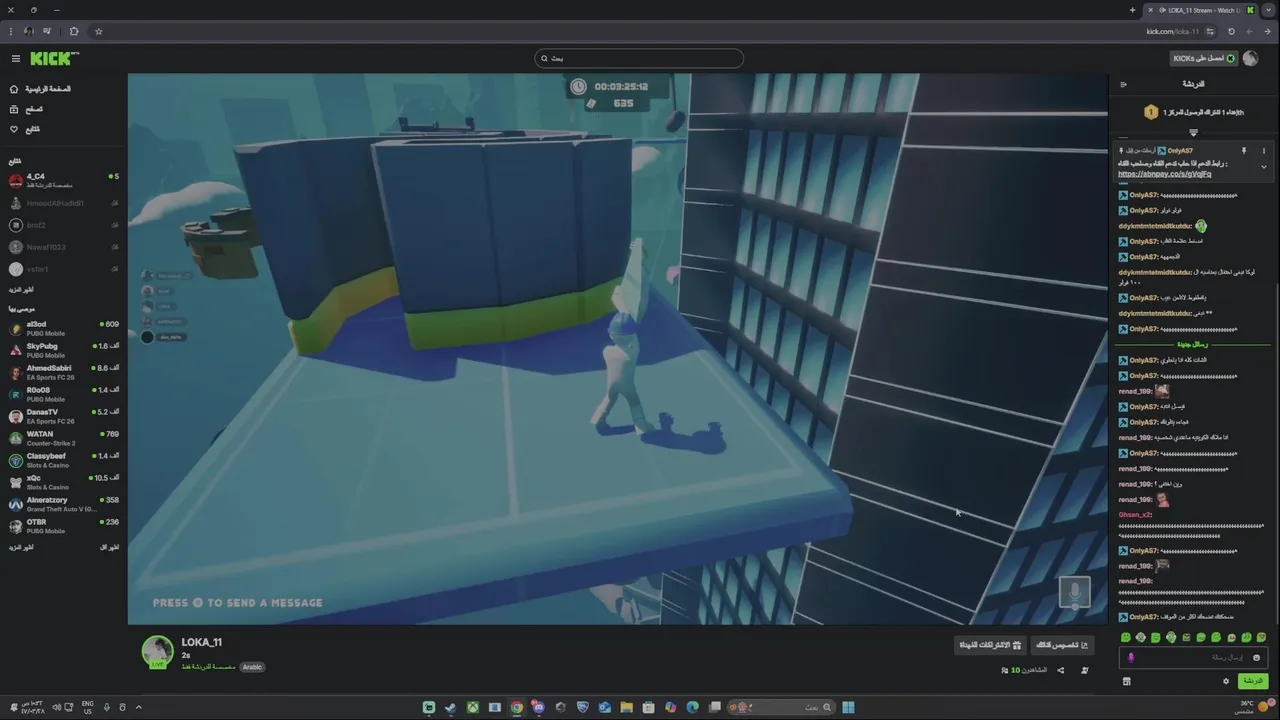
Task: Open the browser three-dot menu
Action: 11,31
